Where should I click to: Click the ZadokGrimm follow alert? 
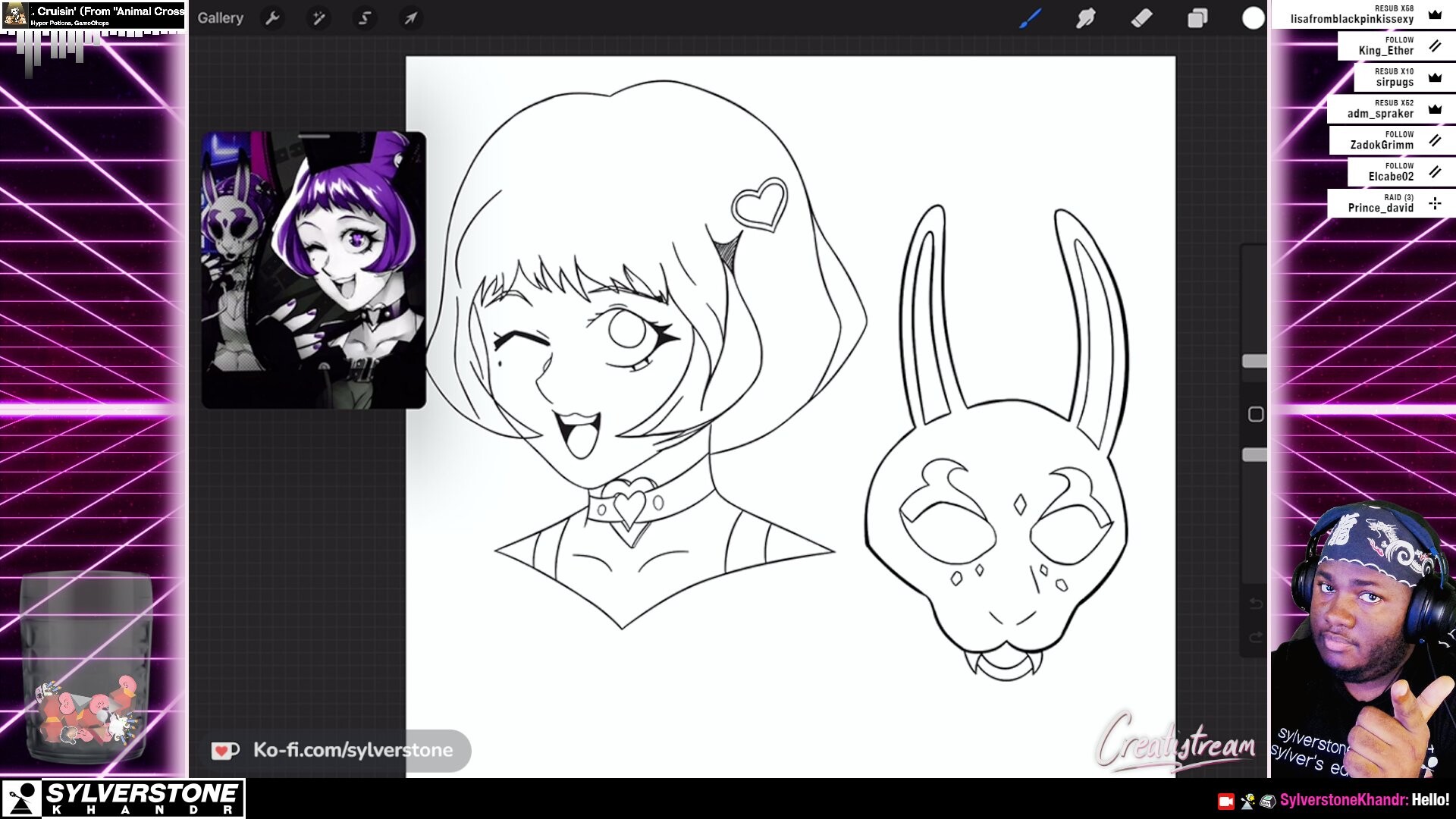tap(1392, 140)
